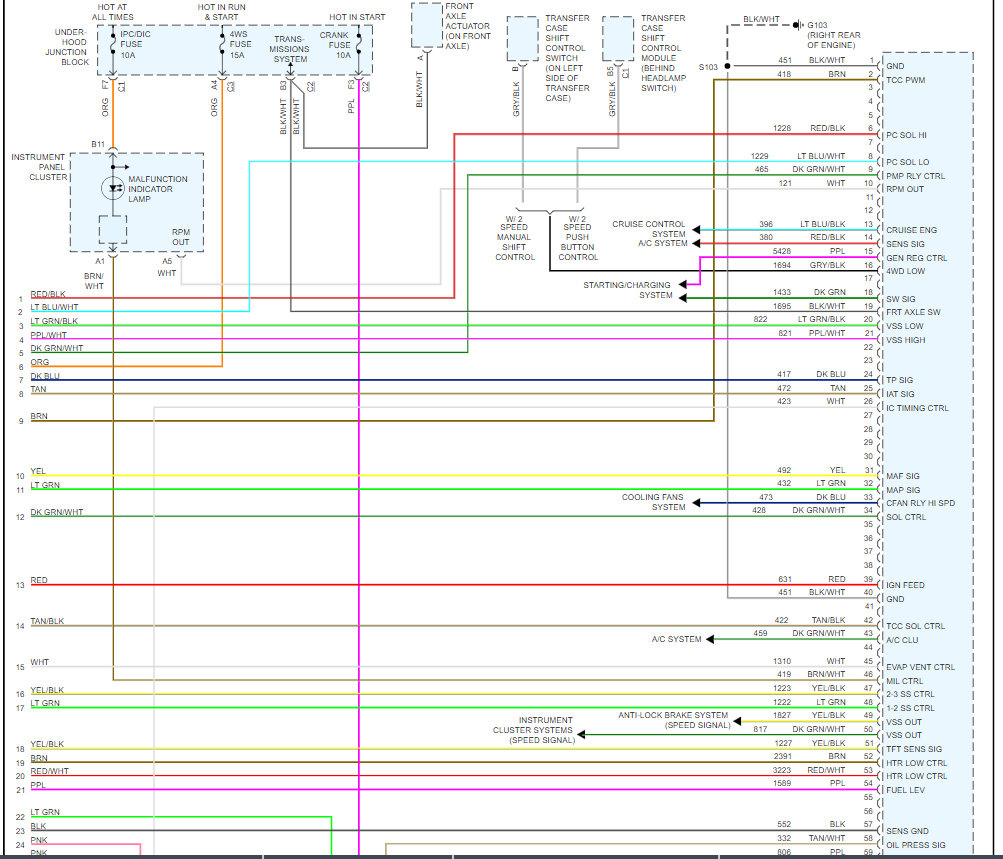Image resolution: width=1003 pixels, height=859 pixels.
Task: Click circuit number 1695
Action: 782,306
